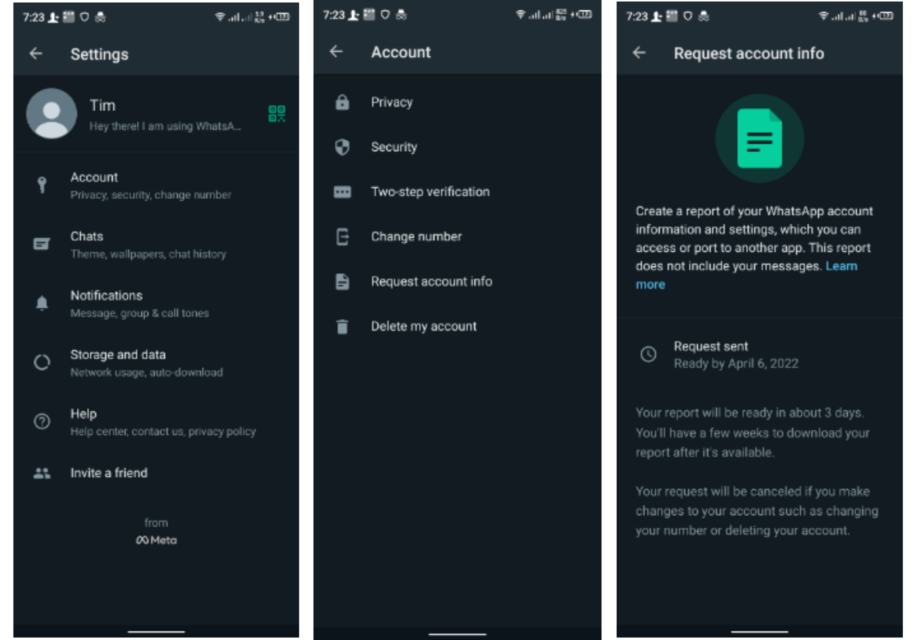This screenshot has width=915, height=640.
Task: Open Change number option
Action: 458,237
